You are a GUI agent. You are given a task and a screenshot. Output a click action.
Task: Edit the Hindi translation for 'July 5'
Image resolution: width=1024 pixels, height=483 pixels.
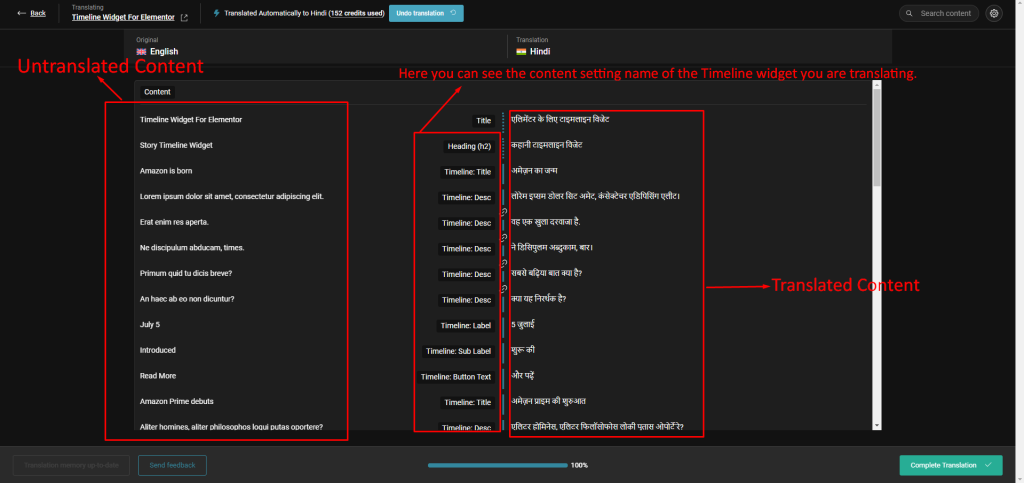(600, 325)
